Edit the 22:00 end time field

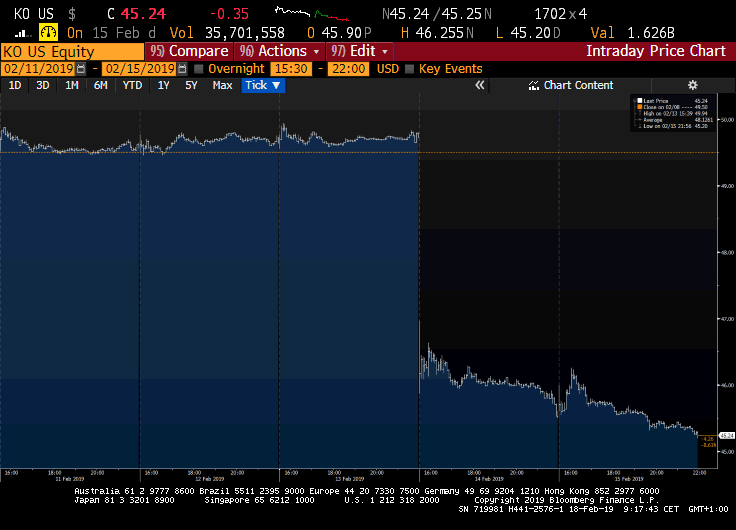click(349, 69)
